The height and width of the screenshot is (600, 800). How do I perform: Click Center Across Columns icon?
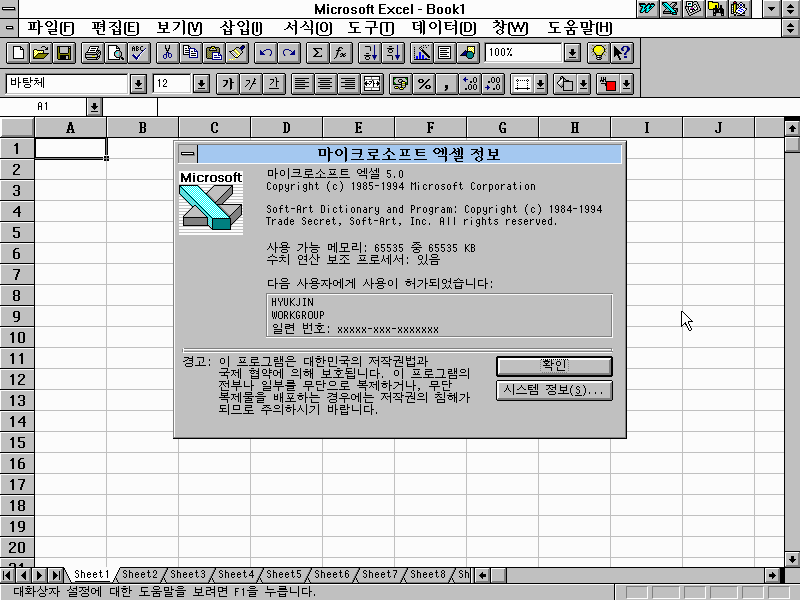click(372, 84)
